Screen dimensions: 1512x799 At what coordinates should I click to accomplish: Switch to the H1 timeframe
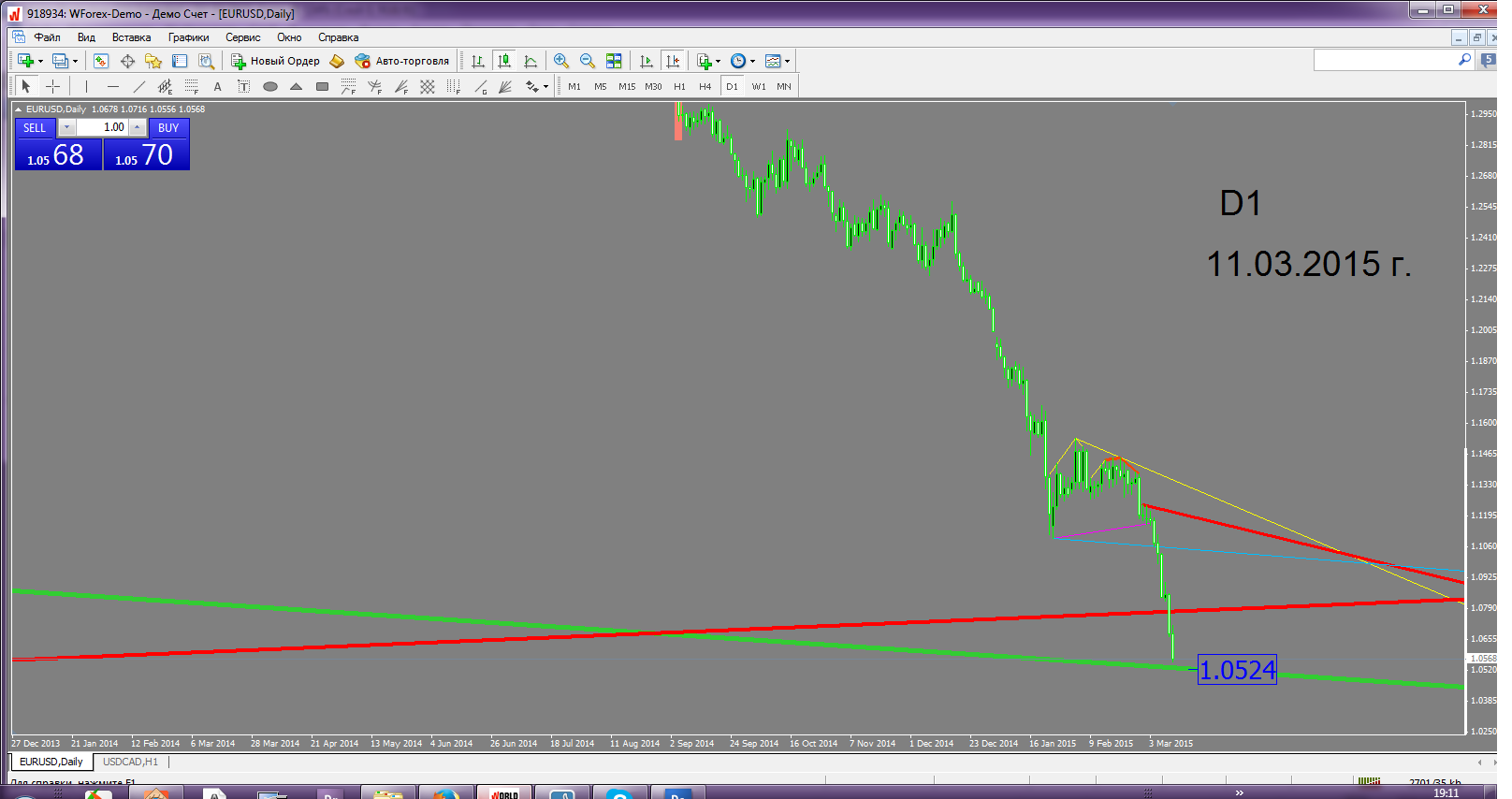tap(679, 86)
